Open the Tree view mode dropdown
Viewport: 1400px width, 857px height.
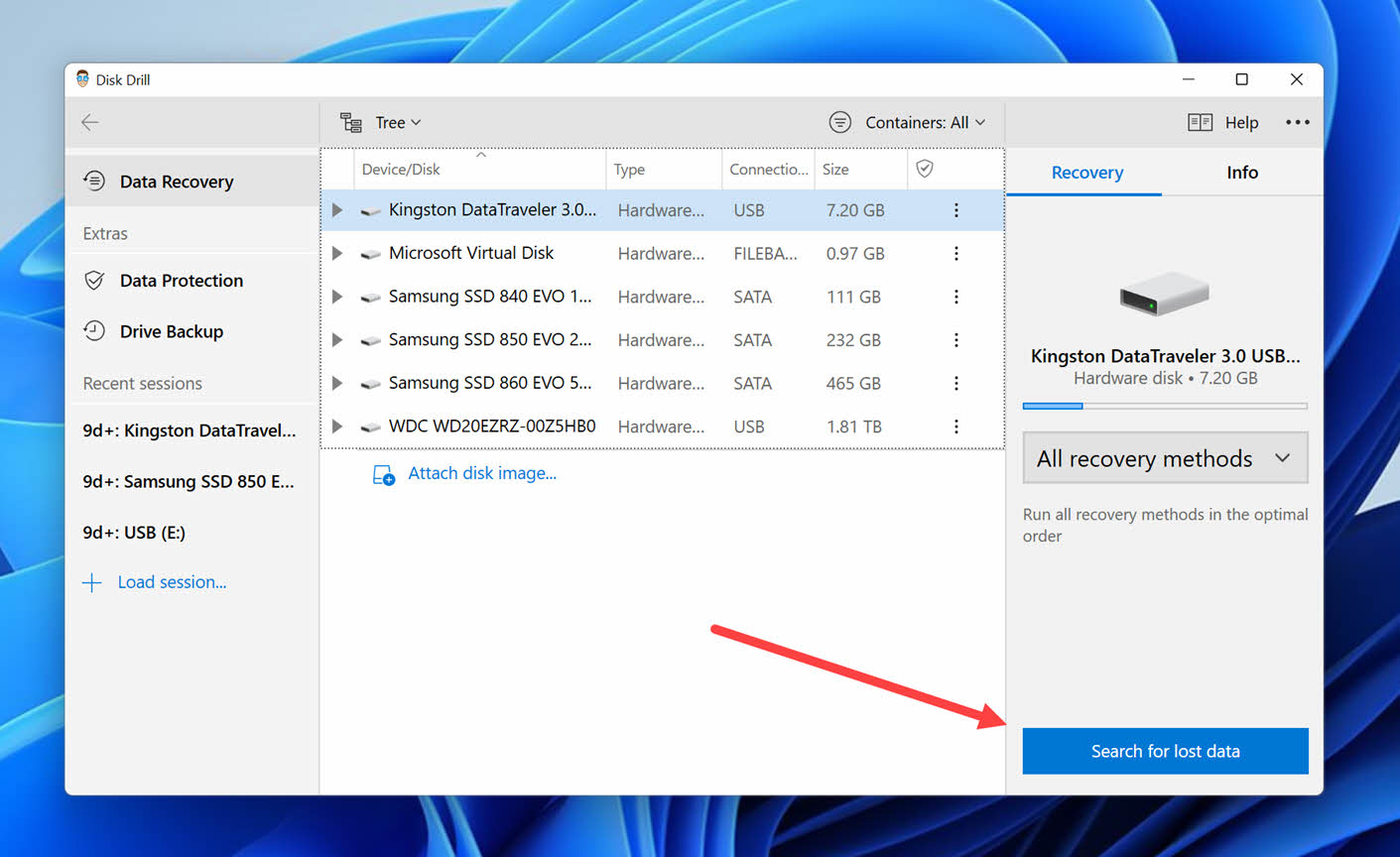point(398,122)
